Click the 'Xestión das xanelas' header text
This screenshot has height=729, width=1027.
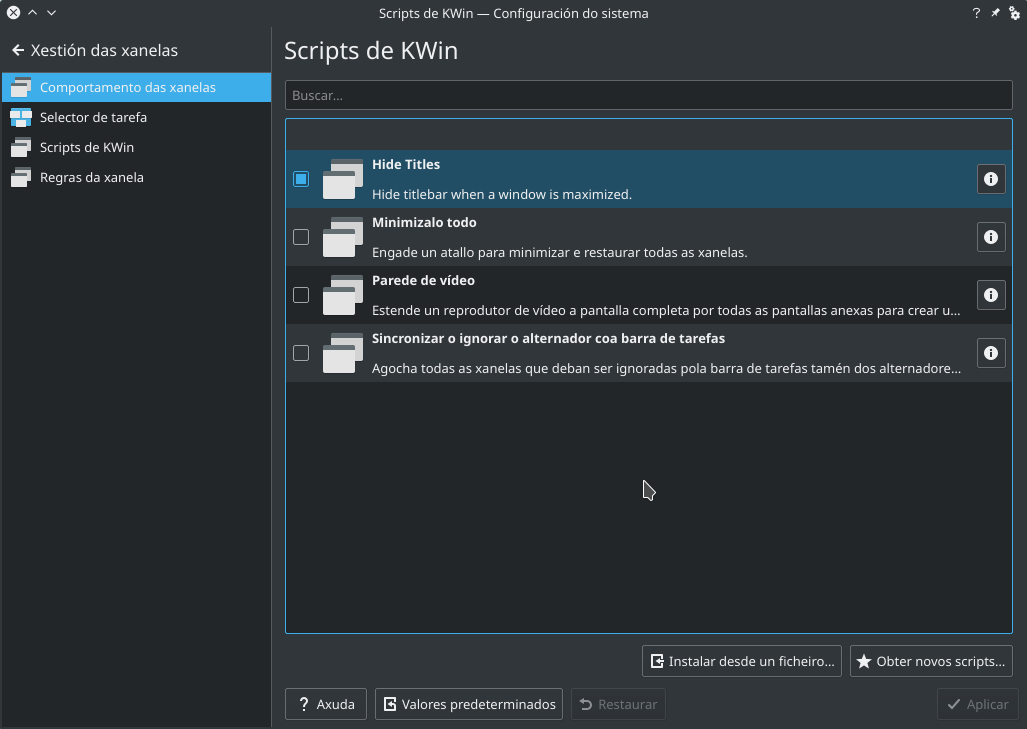104,50
